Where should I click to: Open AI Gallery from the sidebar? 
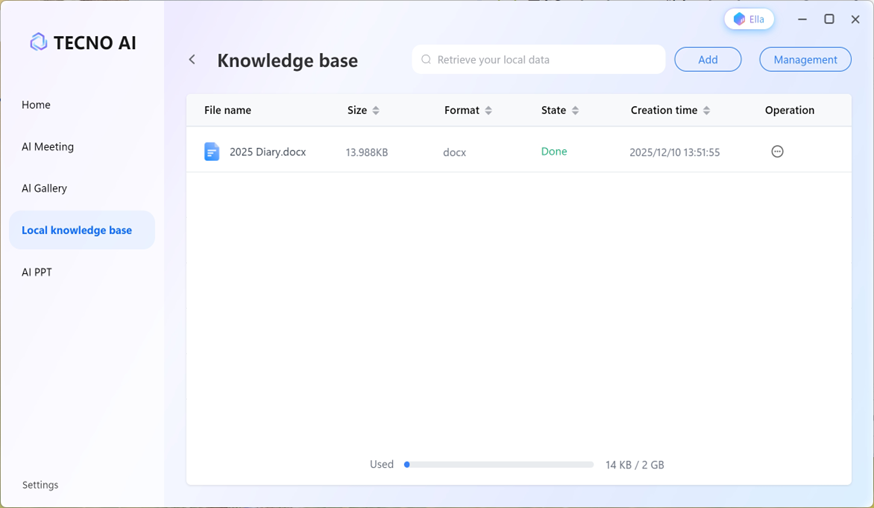pyautogui.click(x=45, y=188)
